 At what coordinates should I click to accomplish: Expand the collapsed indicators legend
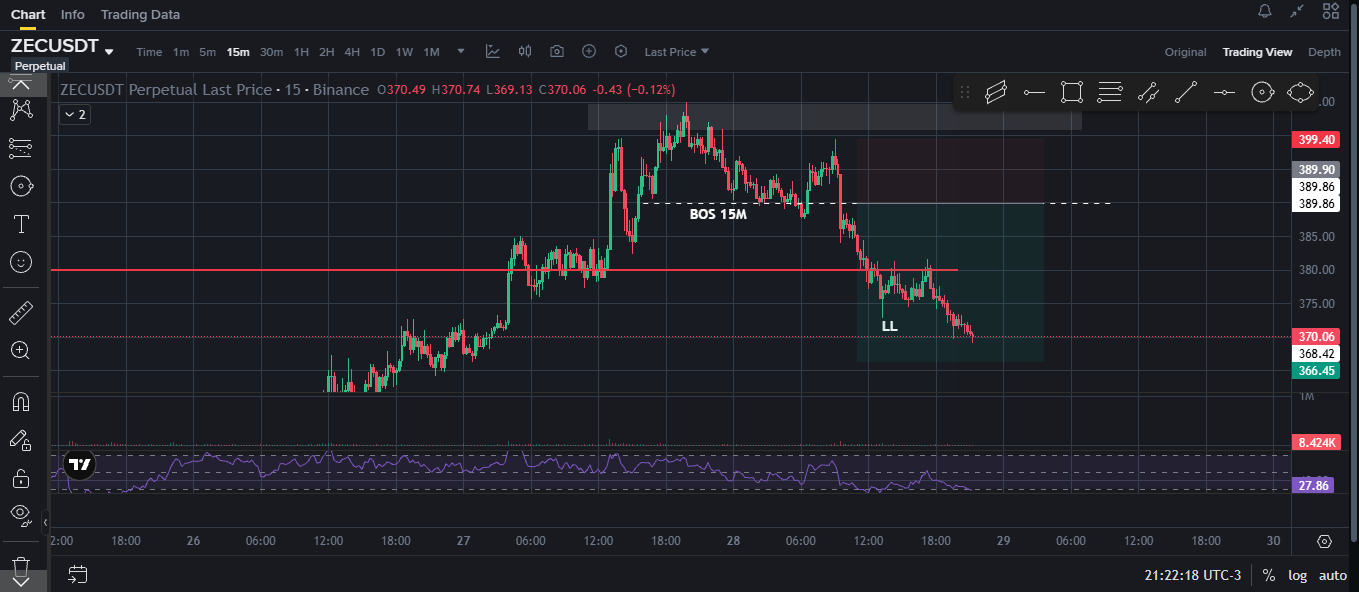click(75, 115)
